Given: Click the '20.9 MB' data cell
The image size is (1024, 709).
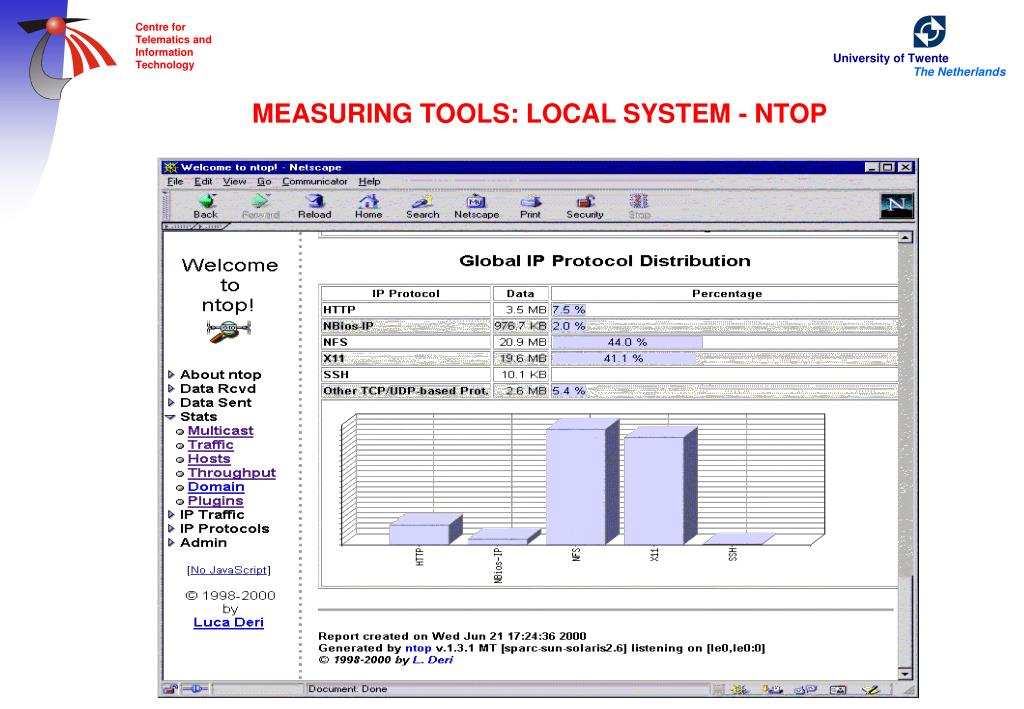Looking at the screenshot, I should pyautogui.click(x=520, y=342).
